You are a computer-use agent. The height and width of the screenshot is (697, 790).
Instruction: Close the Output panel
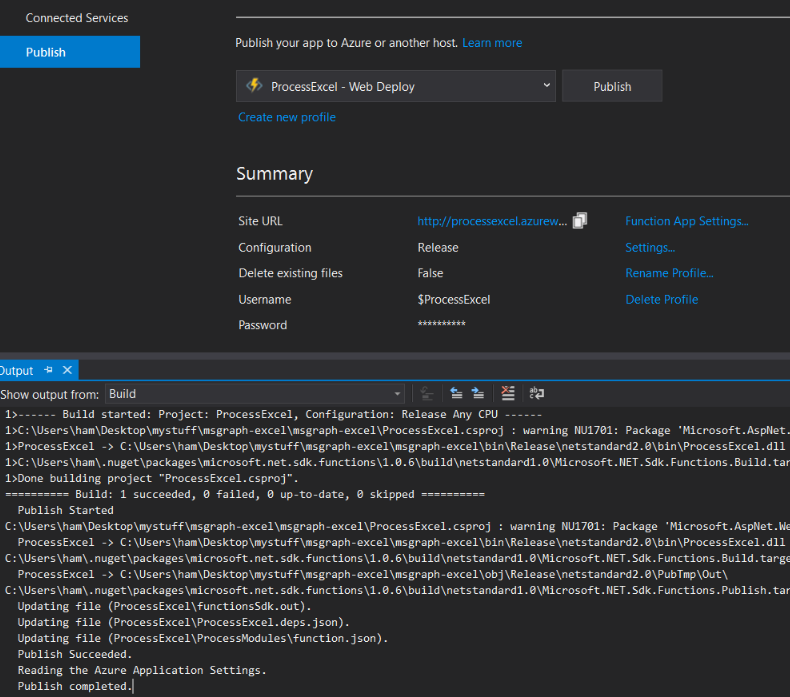(66, 370)
